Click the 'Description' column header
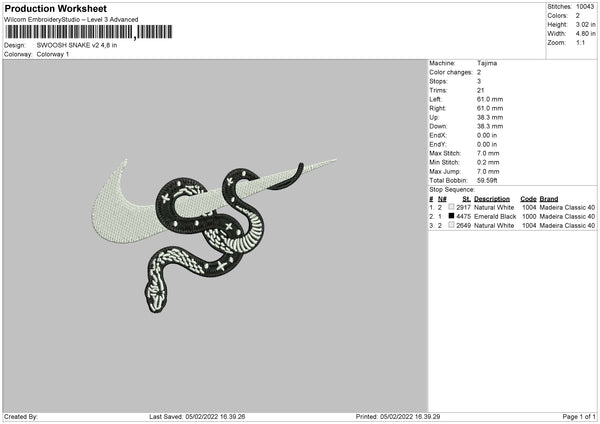Image resolution: width=600 pixels, height=424 pixels. tap(492, 199)
